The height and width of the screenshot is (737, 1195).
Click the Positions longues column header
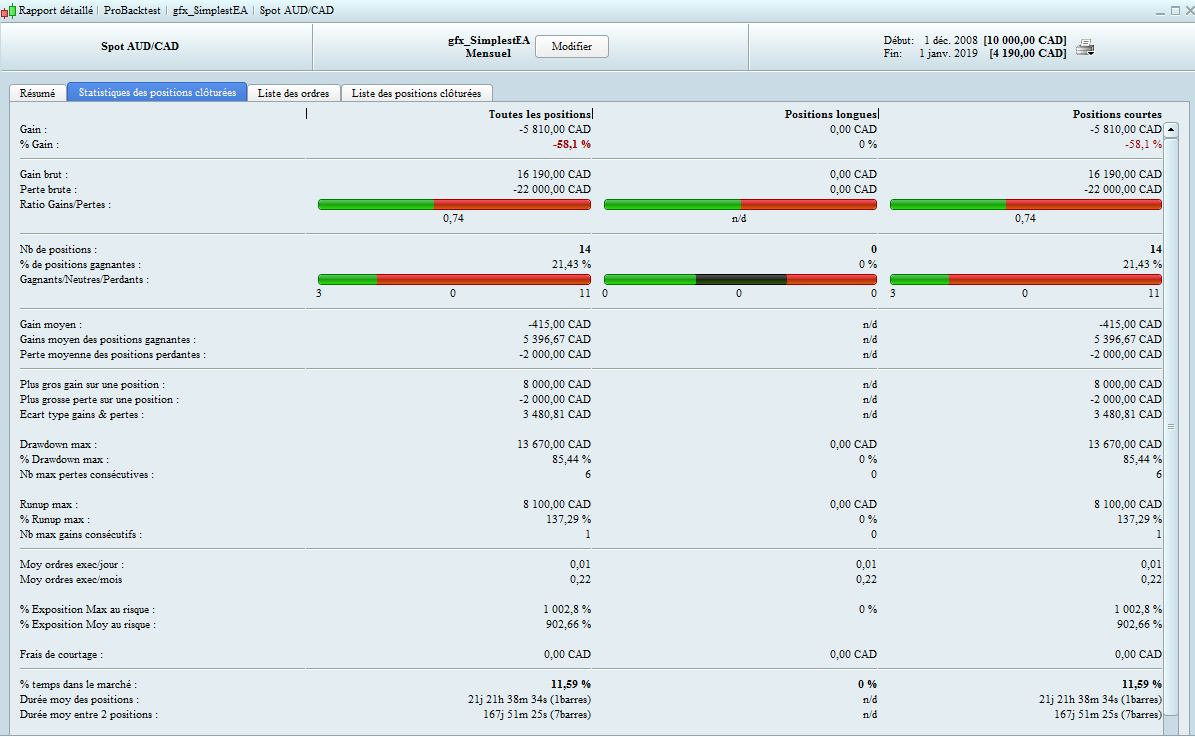(831, 114)
